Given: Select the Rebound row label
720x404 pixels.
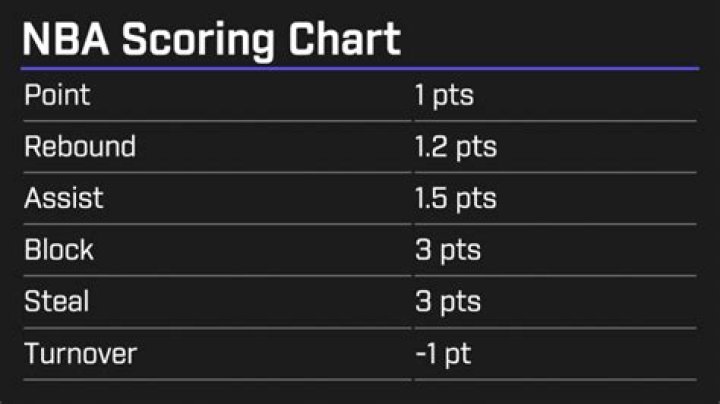Looking at the screenshot, I should [x=80, y=146].
